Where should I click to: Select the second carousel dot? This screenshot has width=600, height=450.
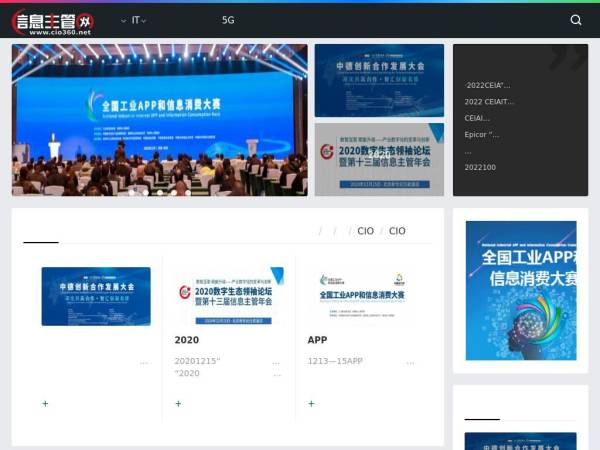(x=146, y=193)
